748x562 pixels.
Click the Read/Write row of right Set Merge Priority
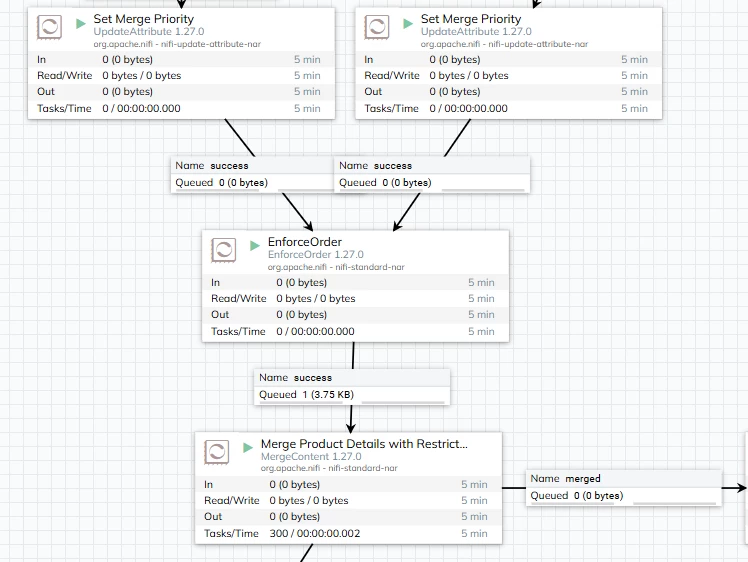coord(509,75)
